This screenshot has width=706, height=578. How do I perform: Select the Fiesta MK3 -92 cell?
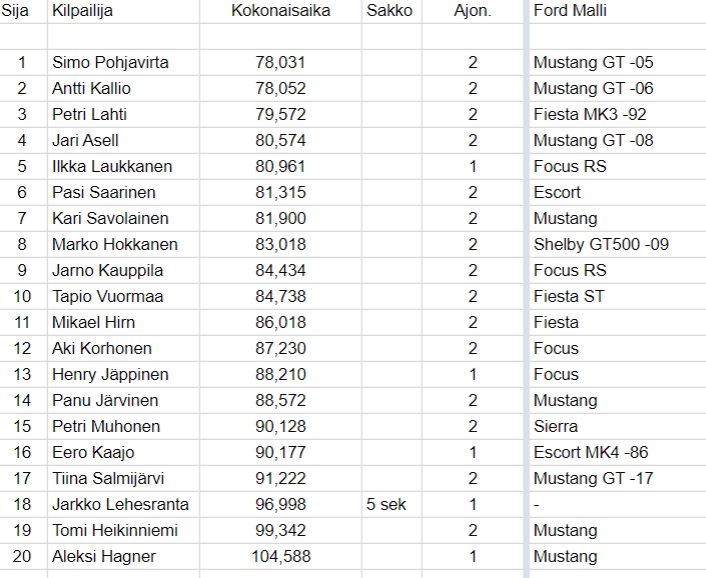pyautogui.click(x=590, y=114)
